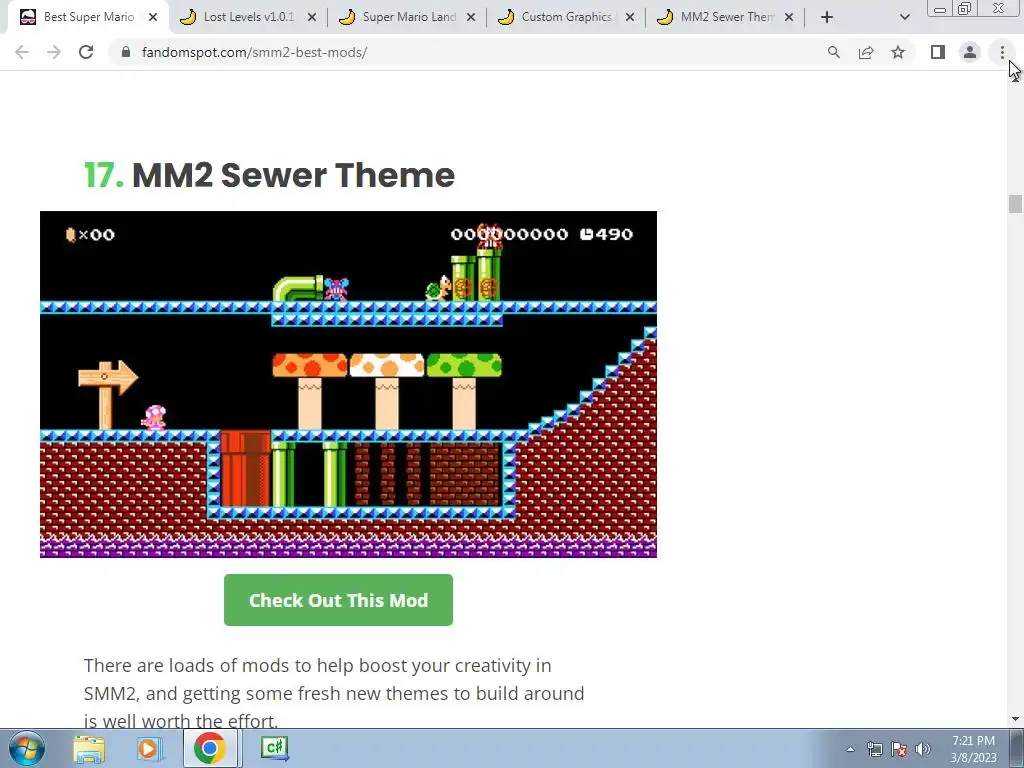The width and height of the screenshot is (1024, 768).
Task: Bookmark this page with the star
Action: 898,52
